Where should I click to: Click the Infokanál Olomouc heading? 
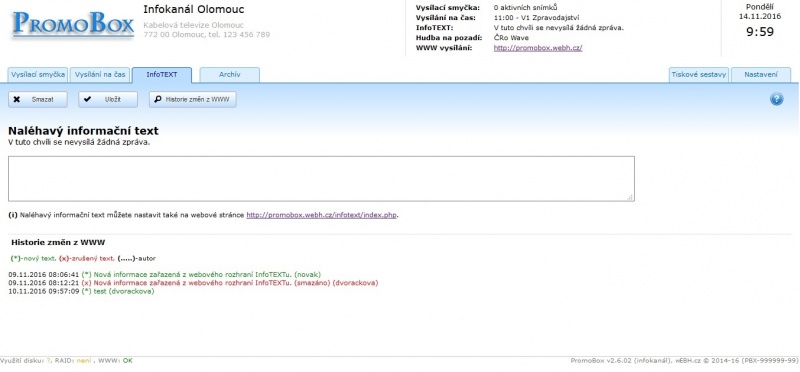[x=194, y=9]
